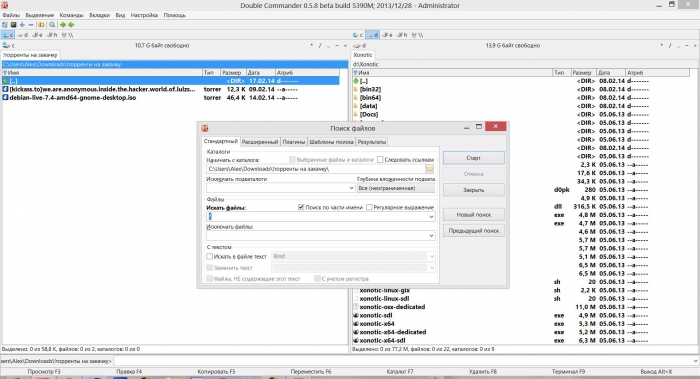Click the [bin32] folder icon in right panel
This screenshot has width=700, height=379.
(356, 89)
